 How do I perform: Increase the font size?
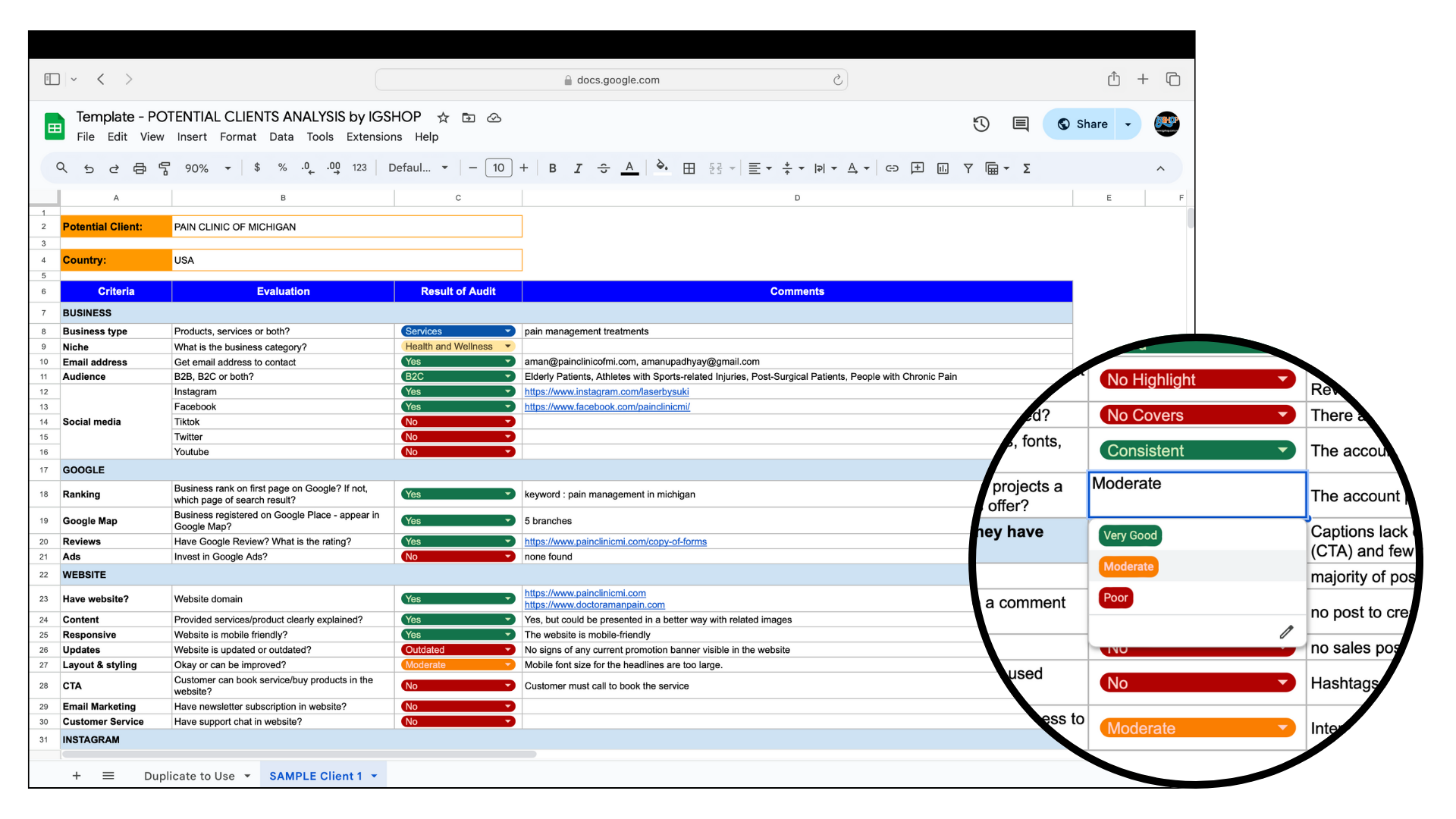pyautogui.click(x=524, y=168)
